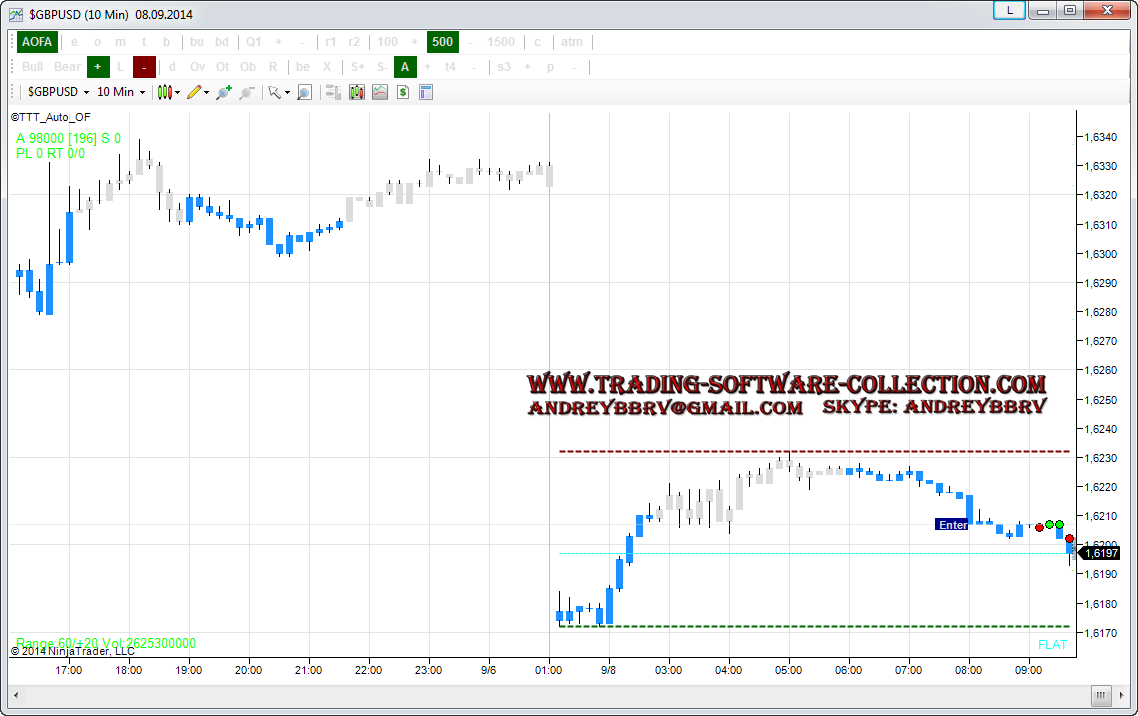This screenshot has height=716, width=1138.
Task: Open the cursor pointer type menu
Action: 278,92
